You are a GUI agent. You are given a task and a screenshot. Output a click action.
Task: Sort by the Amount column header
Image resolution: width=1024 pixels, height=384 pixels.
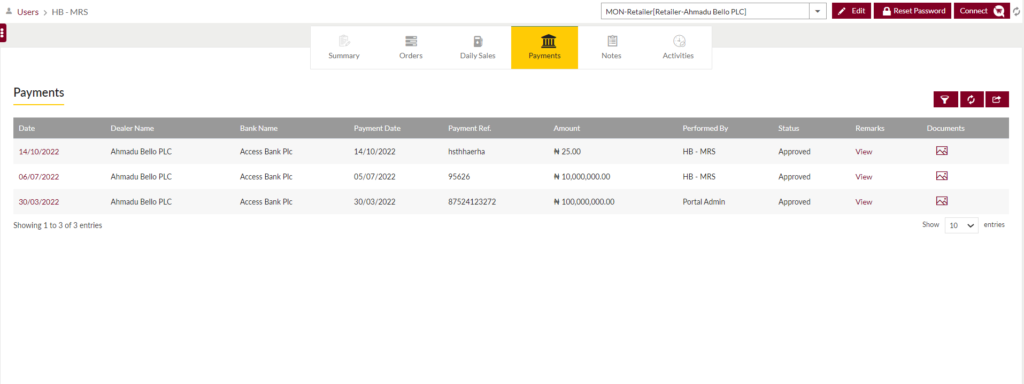tap(566, 128)
